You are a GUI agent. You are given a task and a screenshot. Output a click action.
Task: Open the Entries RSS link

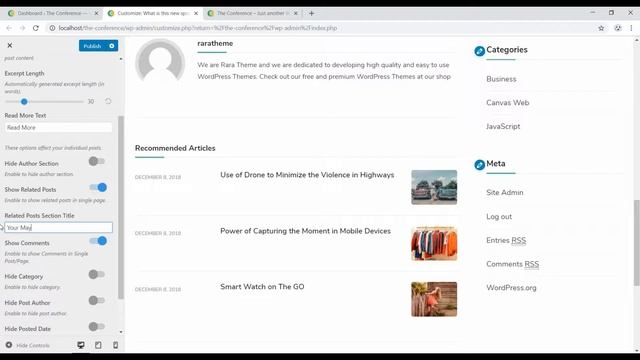(x=506, y=240)
